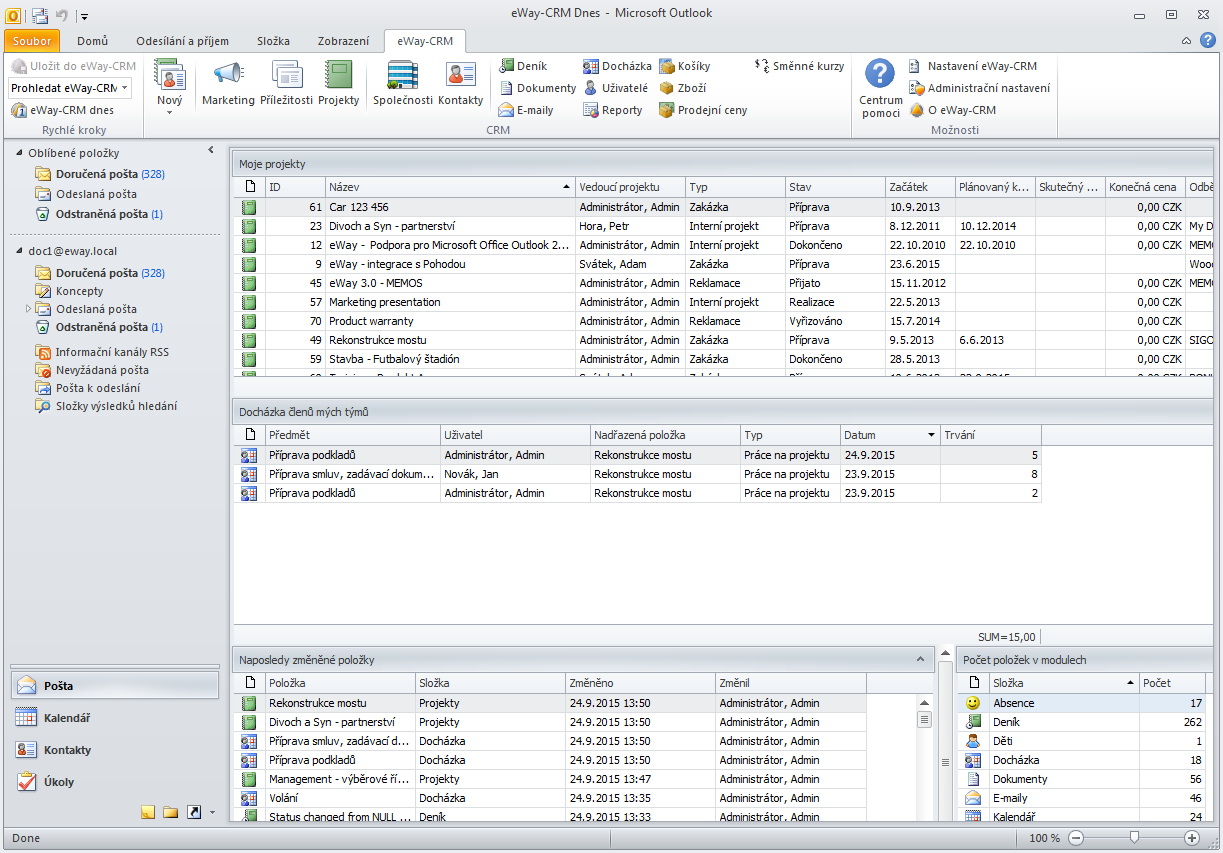
Task: Click the Send/Receive quick access icon
Action: click(x=39, y=15)
